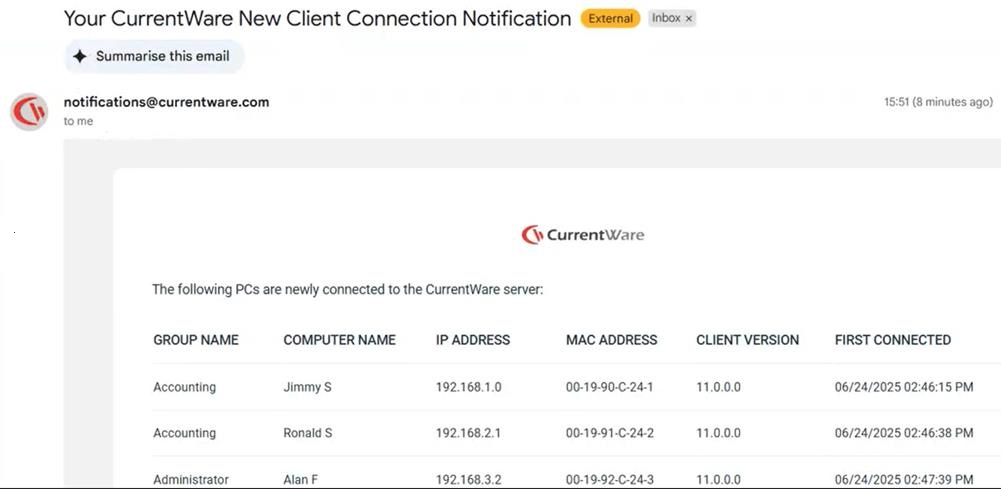Viewport: 1001px width, 489px height.
Task: Expand the "to me" recipient details
Action: (78, 121)
